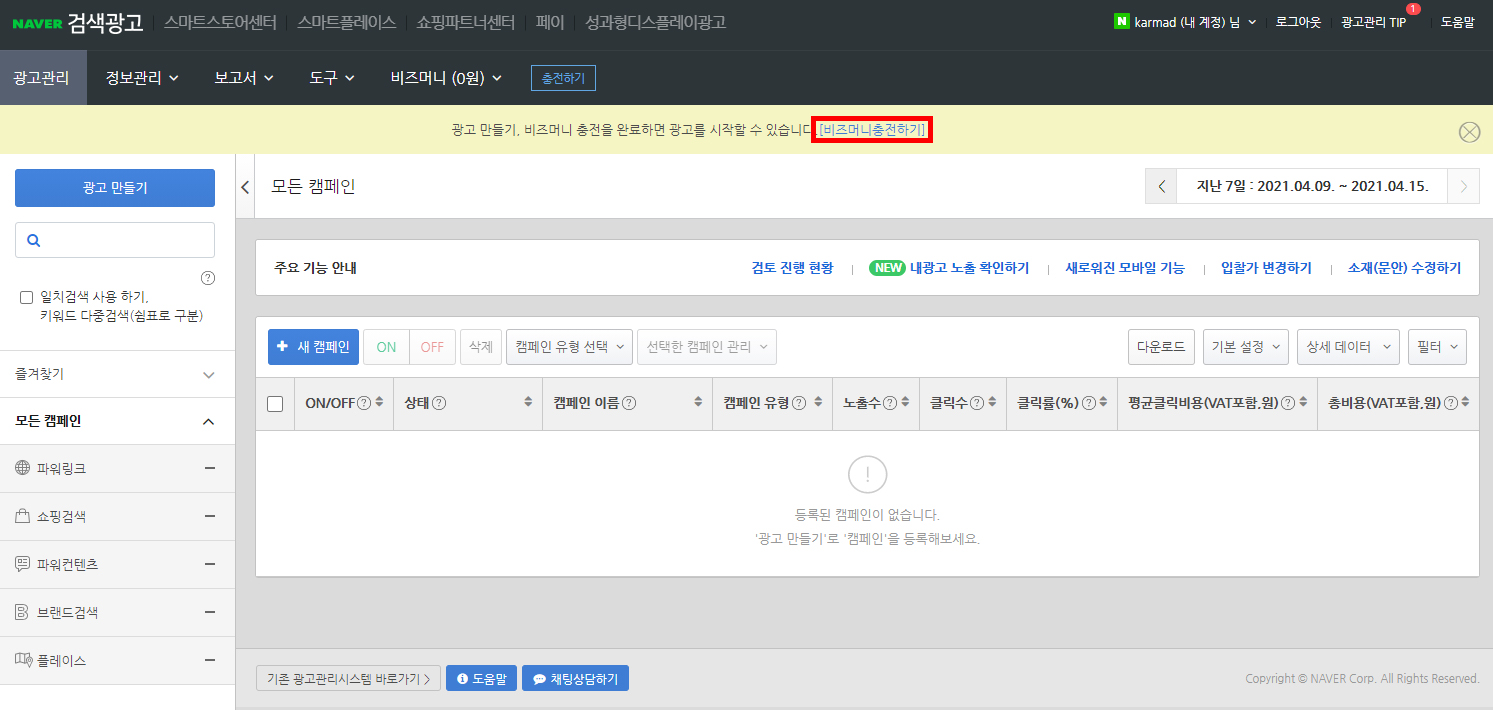Click help icon beside ON/OFF column
The height and width of the screenshot is (710, 1493).
(364, 403)
